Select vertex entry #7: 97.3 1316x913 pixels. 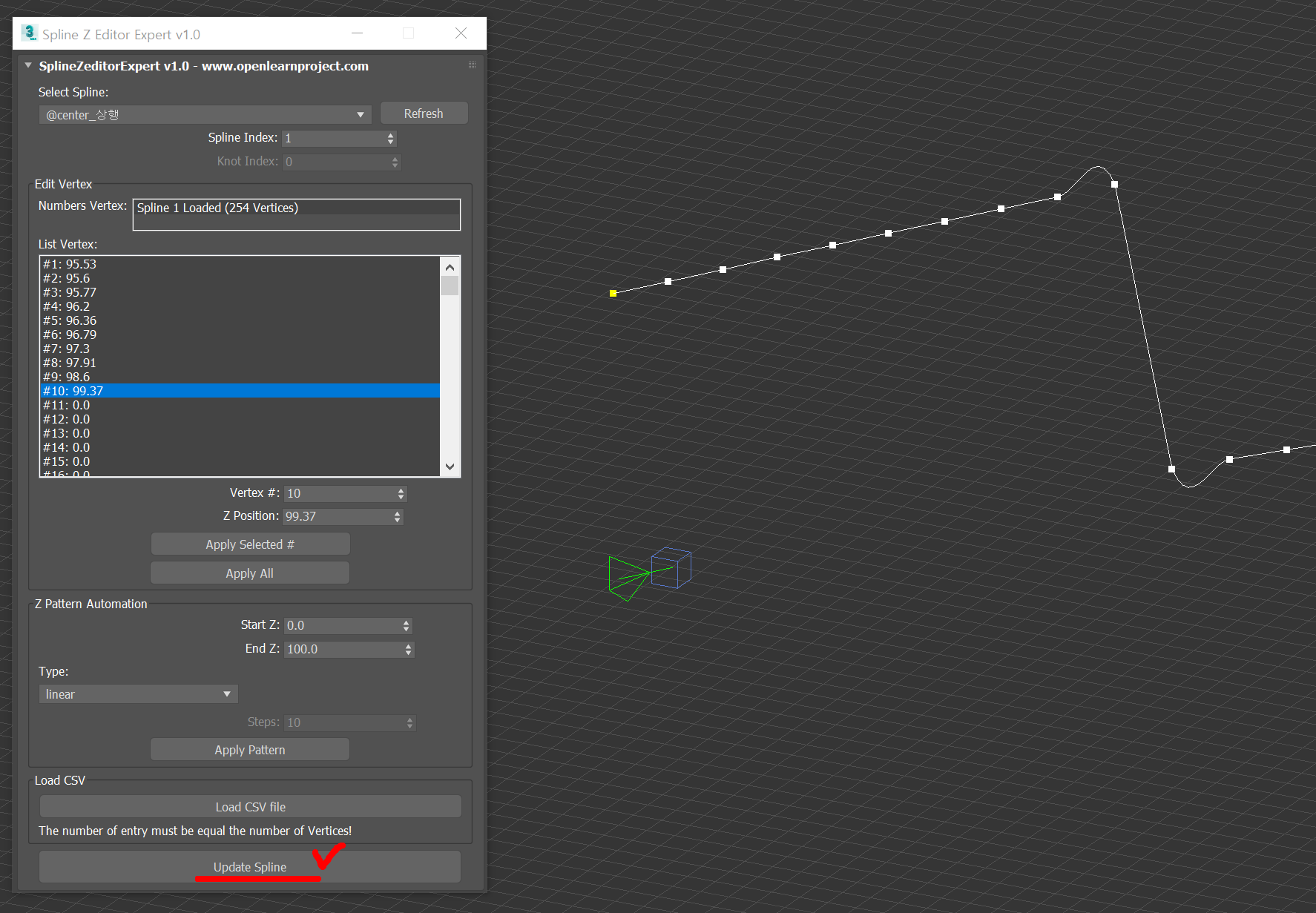click(x=240, y=349)
